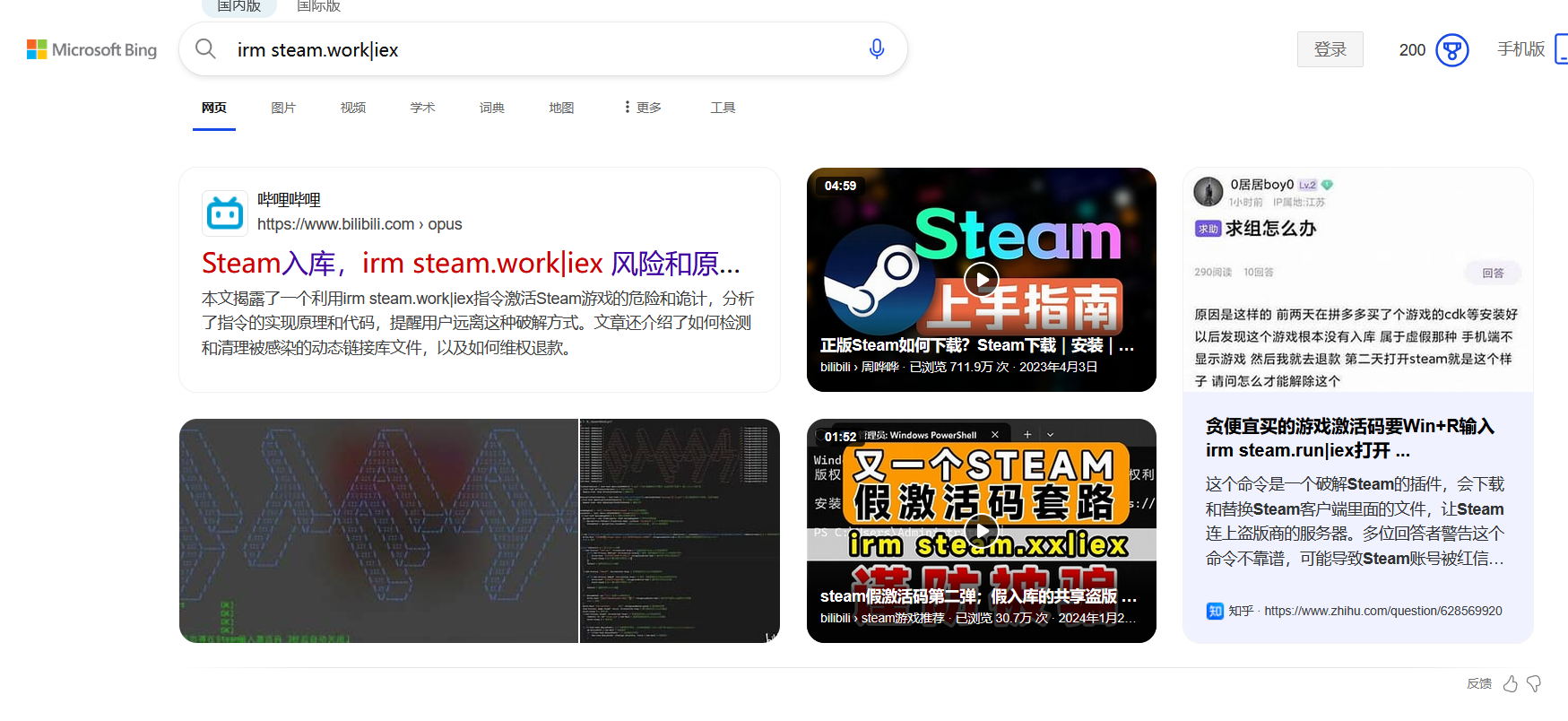Open the 工具 options
1568x721 pixels.
click(x=723, y=108)
